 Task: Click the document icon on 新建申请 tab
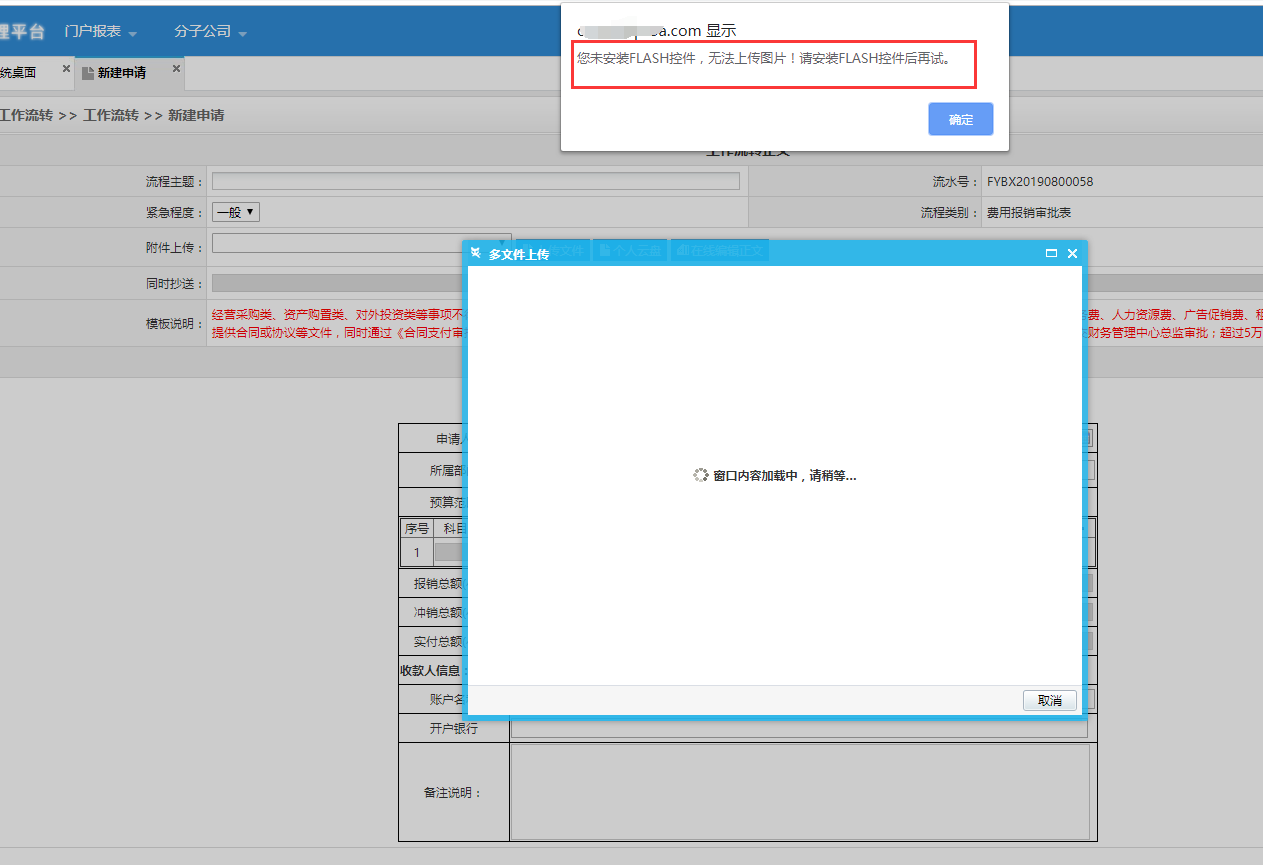[x=88, y=73]
